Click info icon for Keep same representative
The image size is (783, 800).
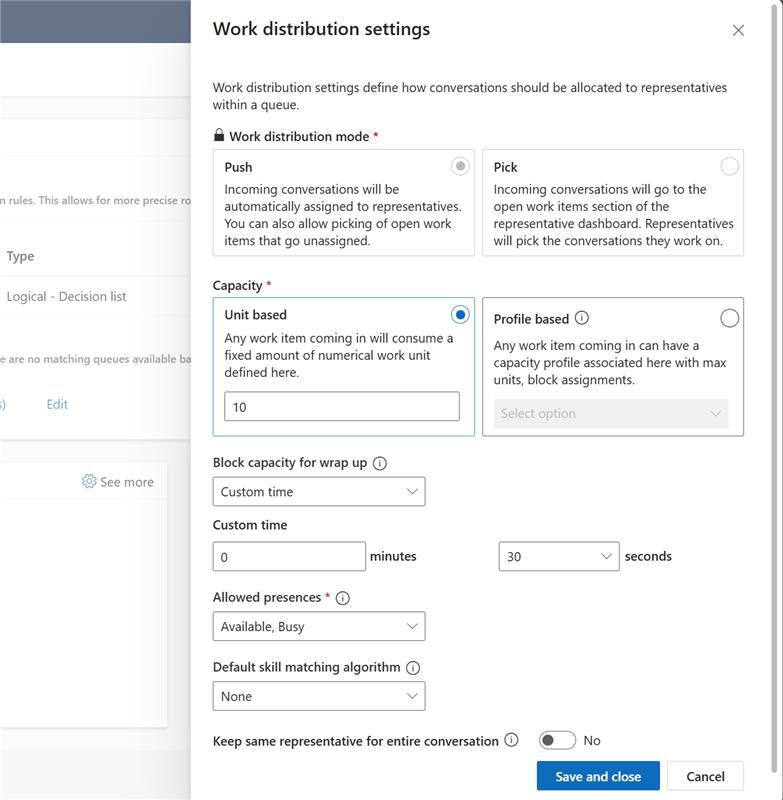[512, 741]
